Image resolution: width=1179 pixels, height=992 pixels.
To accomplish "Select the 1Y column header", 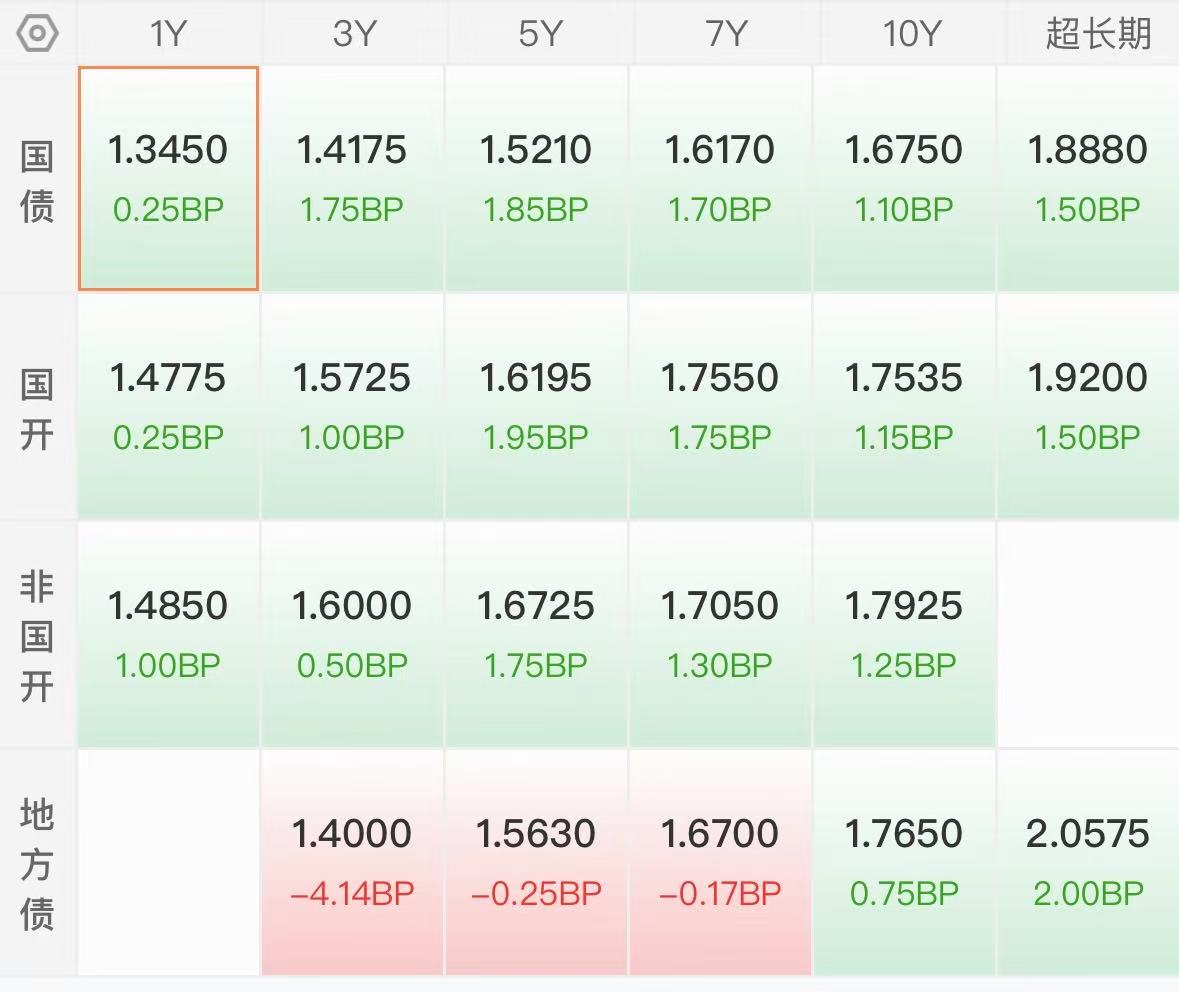I will point(168,33).
